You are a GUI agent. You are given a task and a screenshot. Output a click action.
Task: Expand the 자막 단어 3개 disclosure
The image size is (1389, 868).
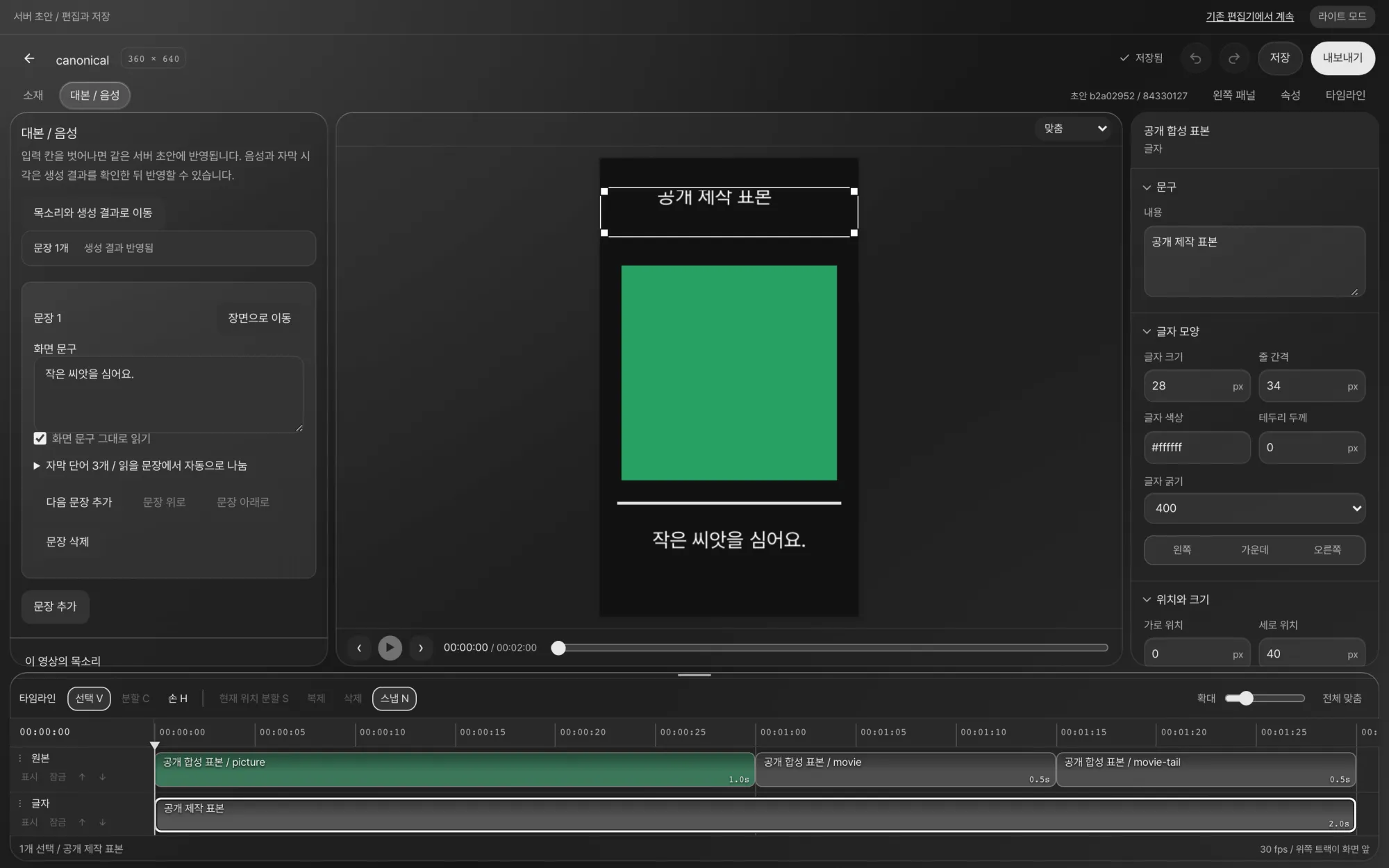[140, 466]
